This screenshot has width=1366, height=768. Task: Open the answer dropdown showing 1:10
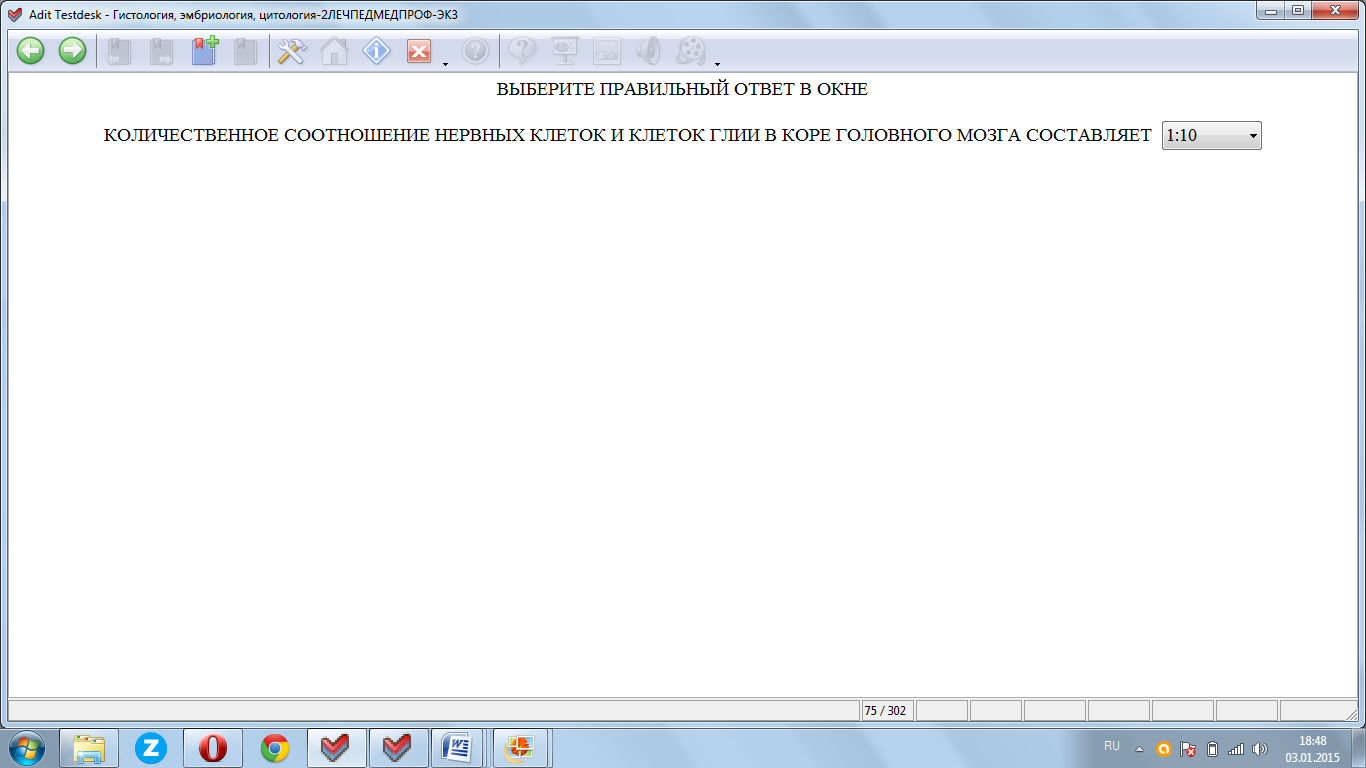(x=1212, y=136)
